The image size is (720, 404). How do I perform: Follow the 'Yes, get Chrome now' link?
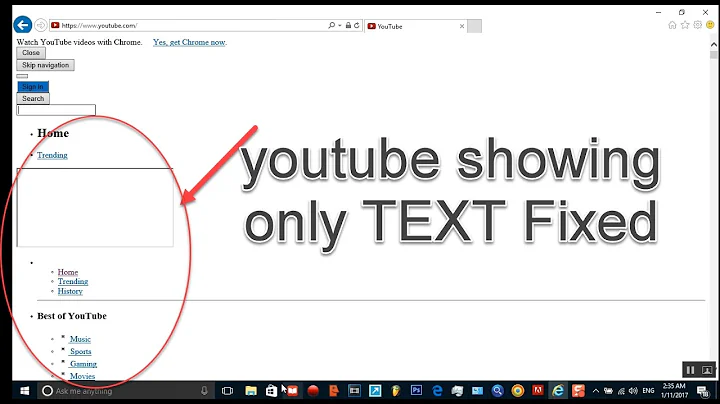point(189,42)
